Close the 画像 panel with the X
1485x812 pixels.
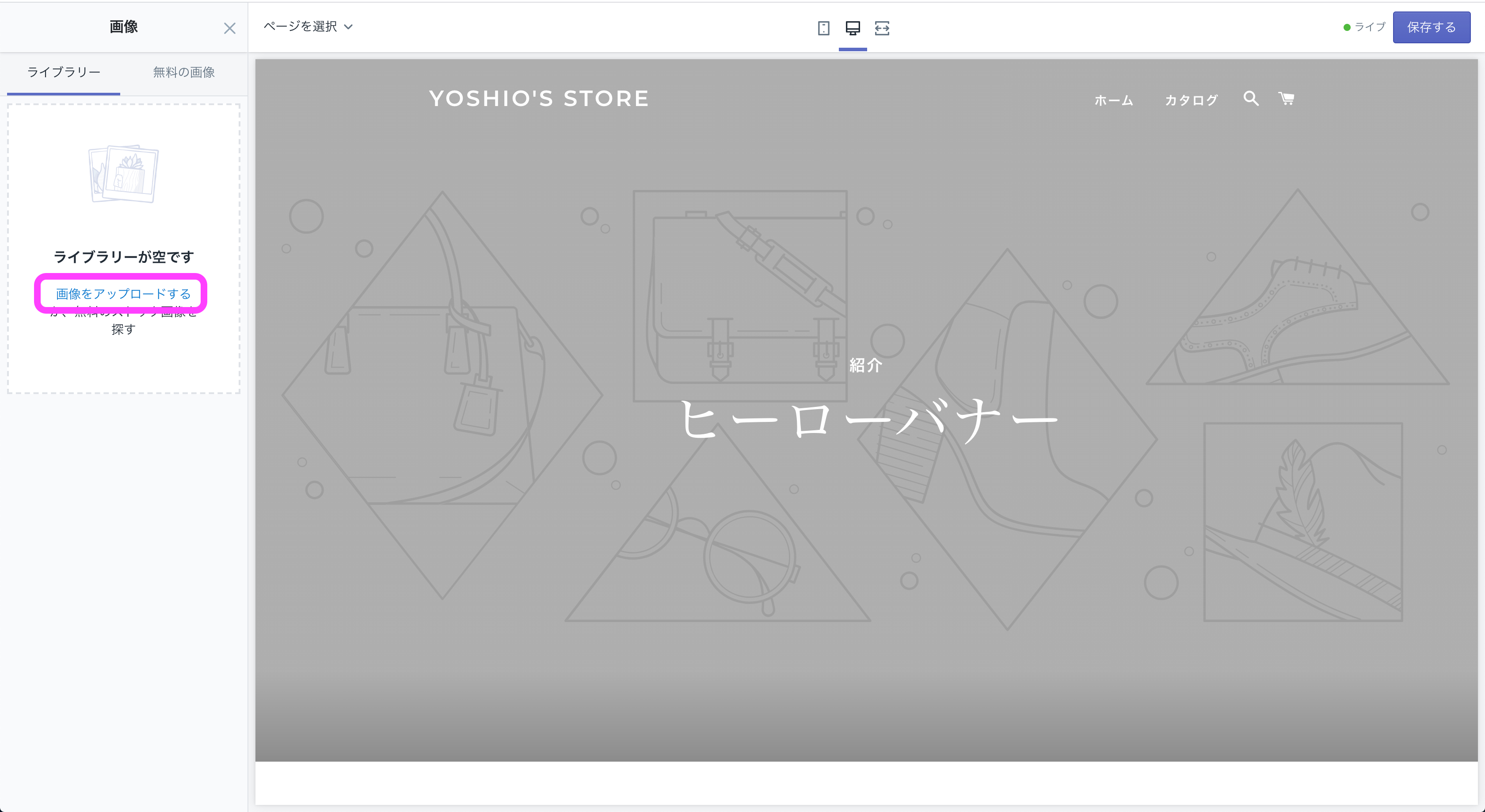[229, 28]
